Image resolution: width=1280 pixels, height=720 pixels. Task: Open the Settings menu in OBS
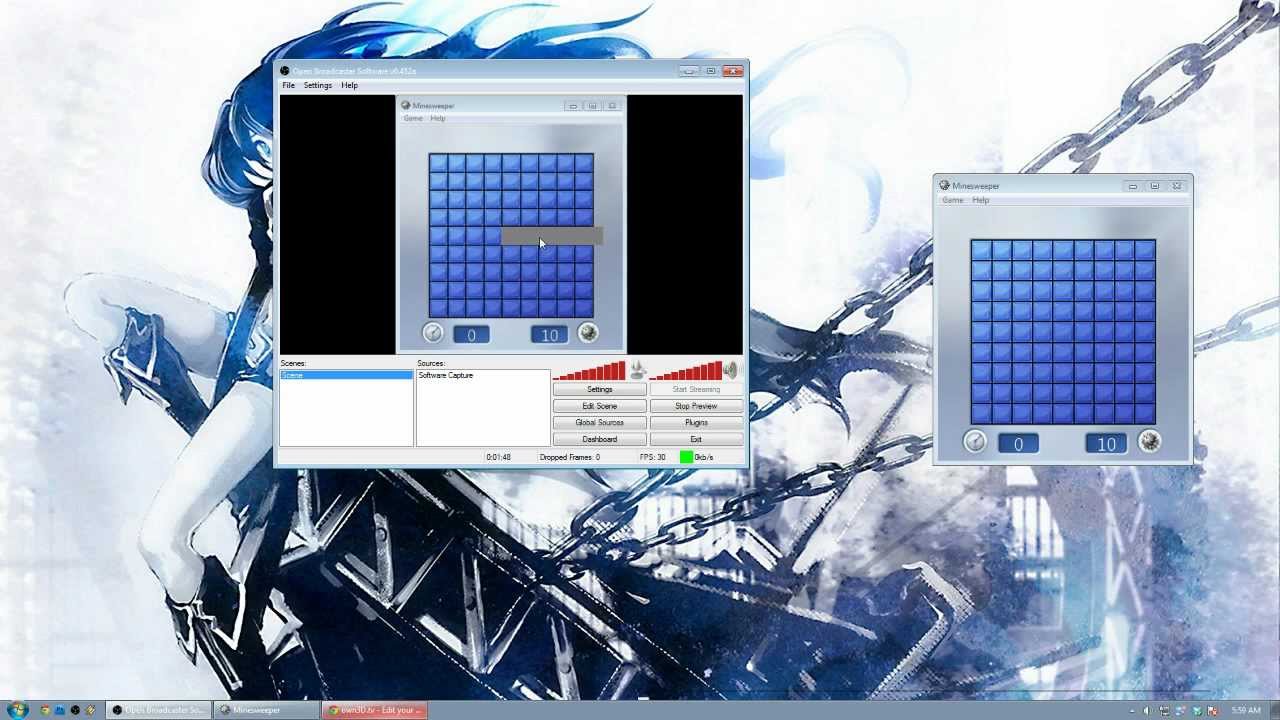(x=318, y=85)
